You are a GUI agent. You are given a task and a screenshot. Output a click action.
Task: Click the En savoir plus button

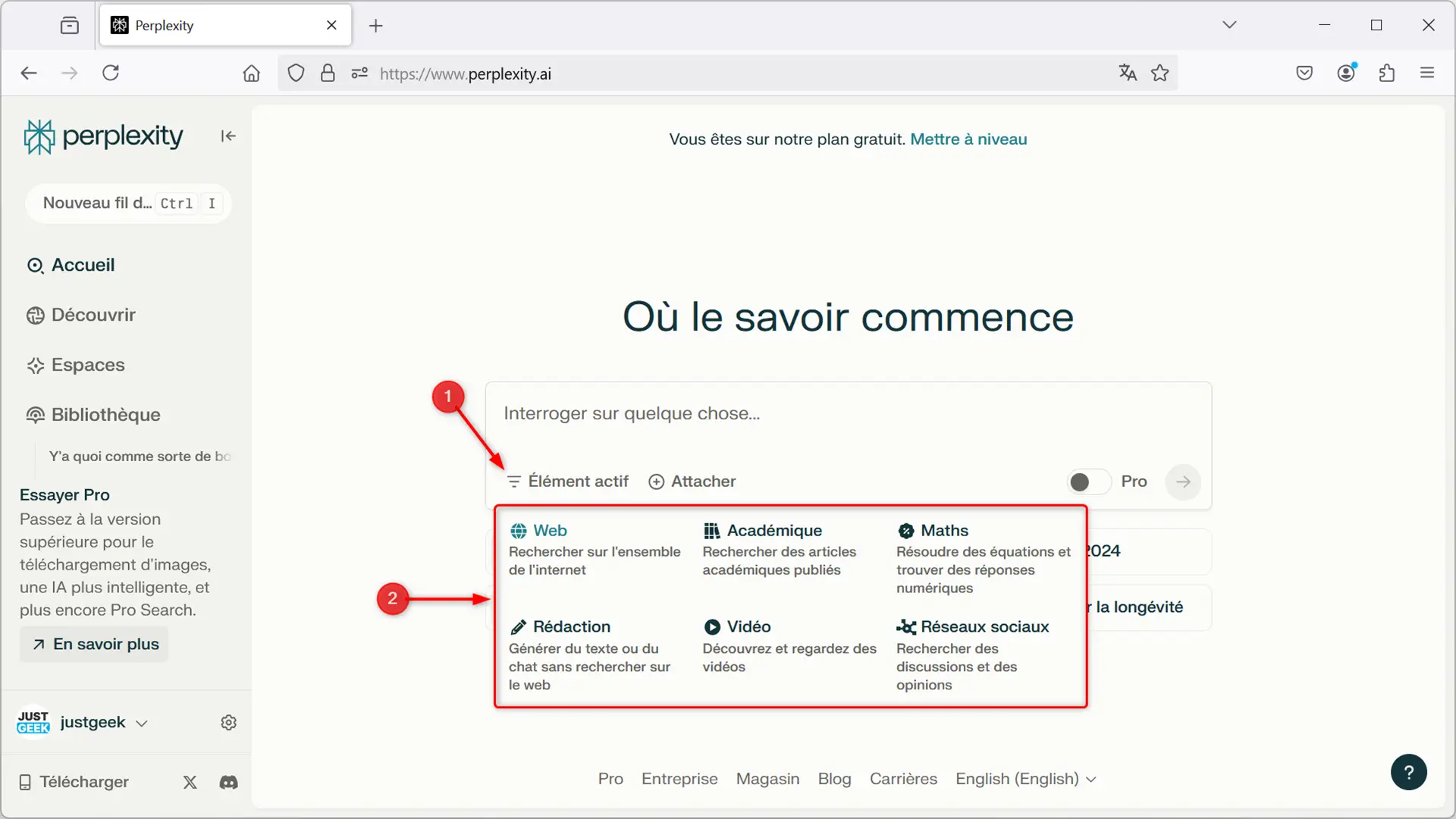(x=95, y=645)
